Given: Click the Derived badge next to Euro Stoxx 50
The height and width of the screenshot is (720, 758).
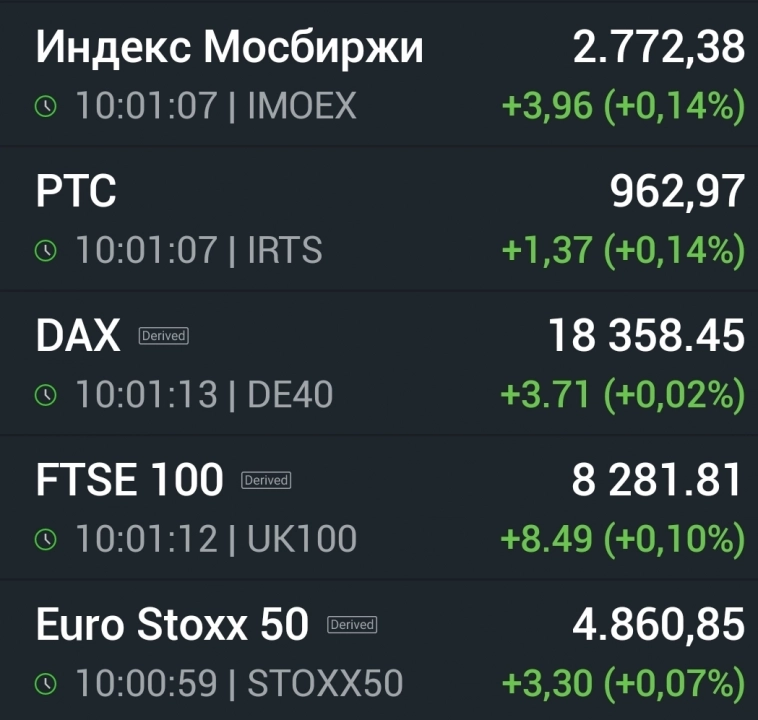Looking at the screenshot, I should pyautogui.click(x=352, y=625).
